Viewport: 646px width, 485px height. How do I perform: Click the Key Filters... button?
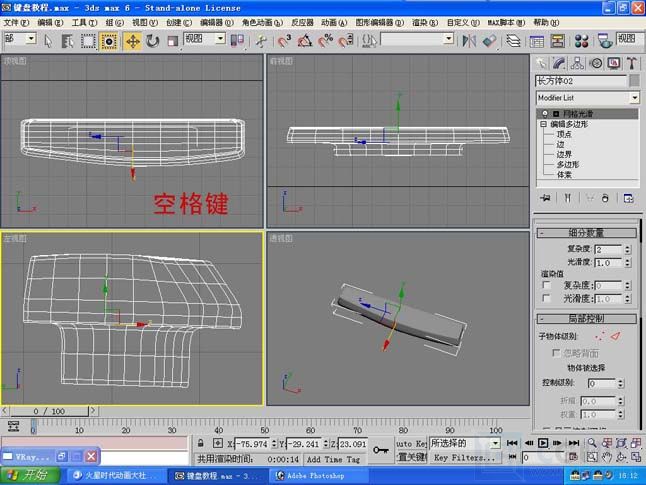[x=464, y=457]
